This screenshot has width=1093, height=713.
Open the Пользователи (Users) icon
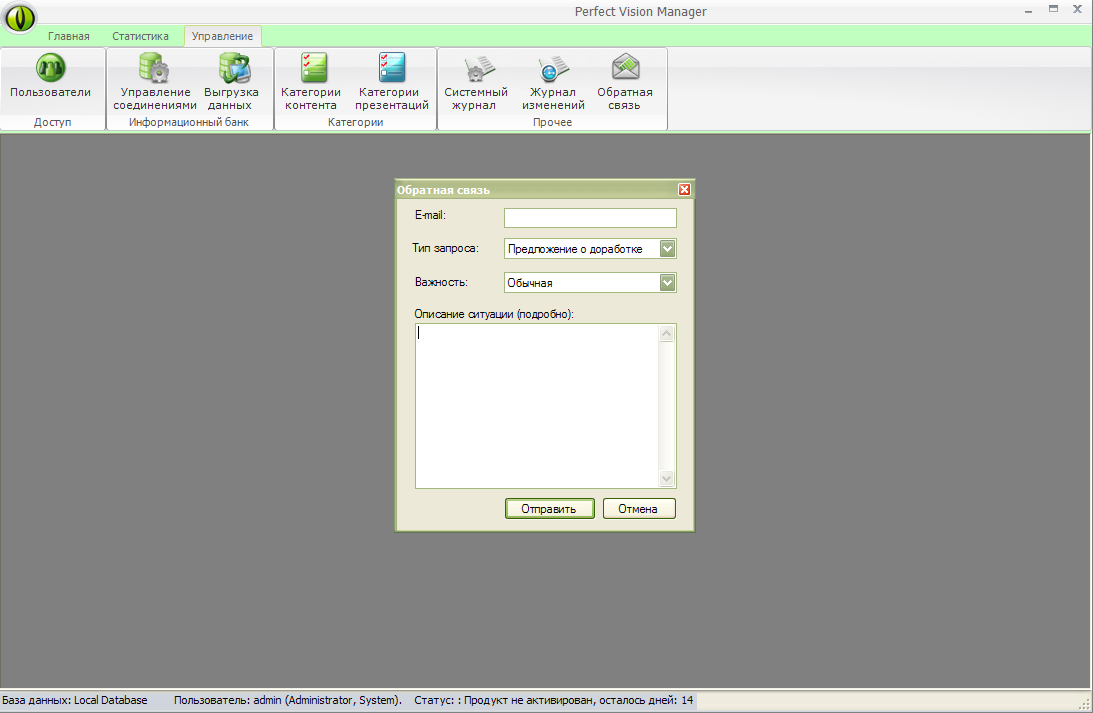pos(50,69)
